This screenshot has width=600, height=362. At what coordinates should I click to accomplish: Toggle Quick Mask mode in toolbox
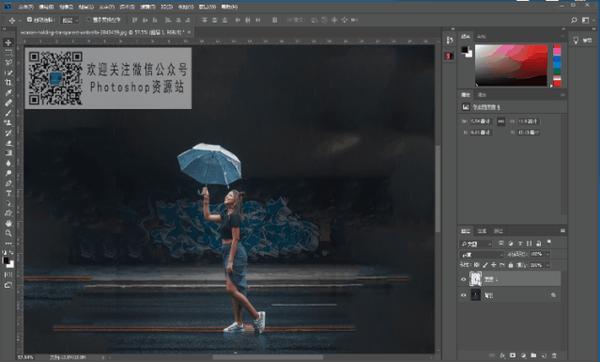(8, 275)
